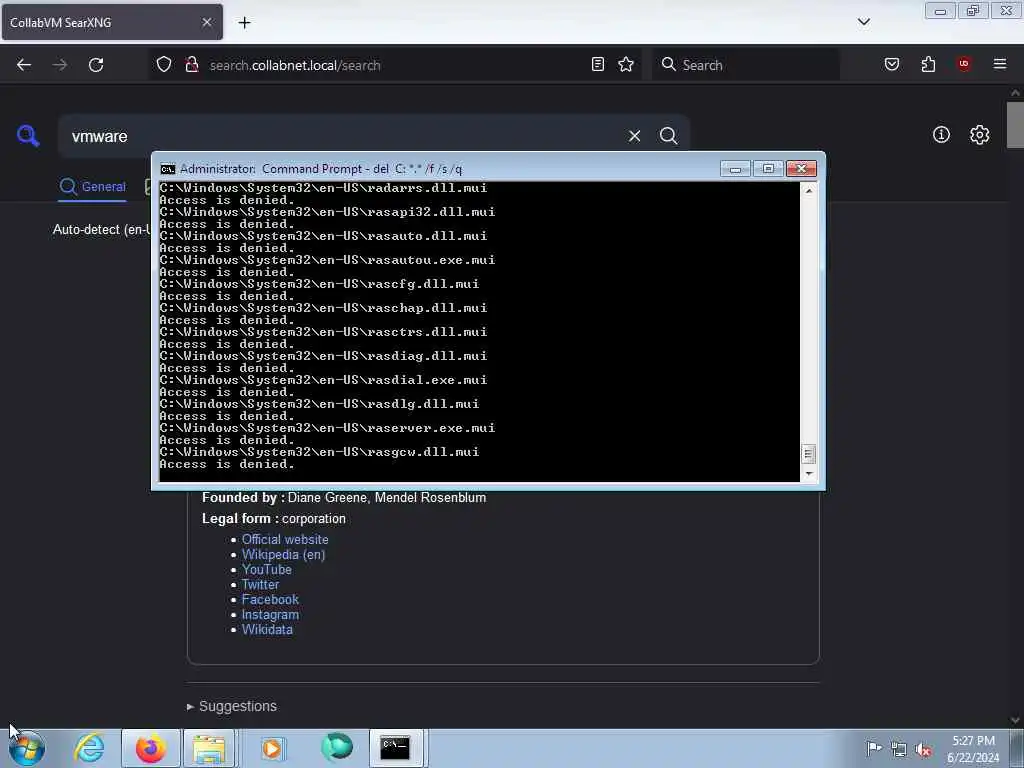Click the browser page scrollbar thumb

pos(1015,125)
